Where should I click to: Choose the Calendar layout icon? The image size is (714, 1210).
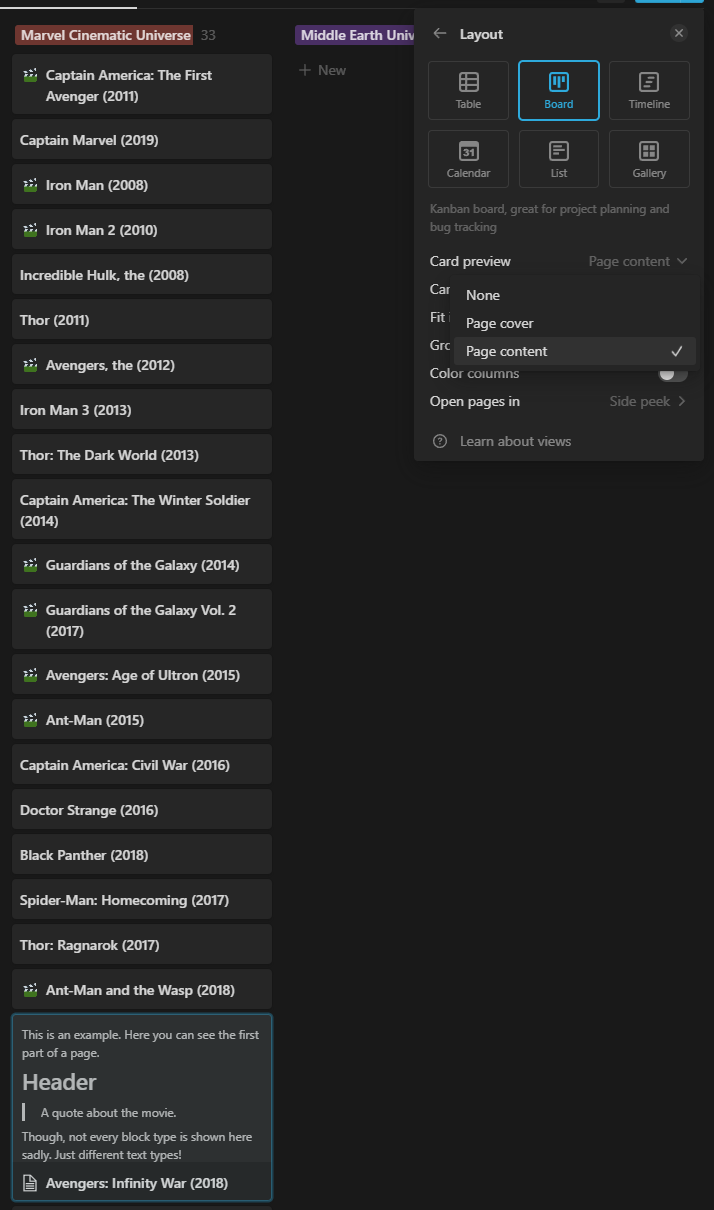(468, 151)
